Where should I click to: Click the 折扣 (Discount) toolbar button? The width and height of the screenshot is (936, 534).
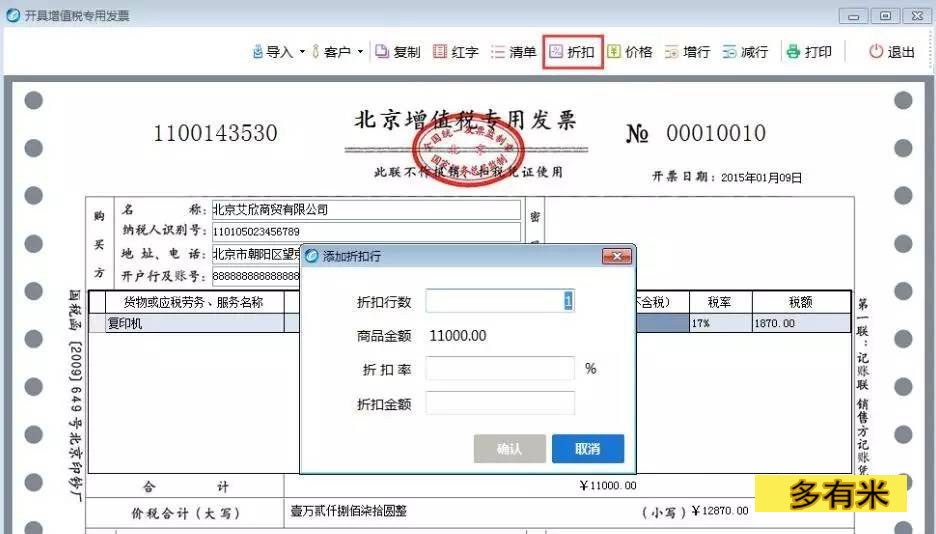(572, 52)
